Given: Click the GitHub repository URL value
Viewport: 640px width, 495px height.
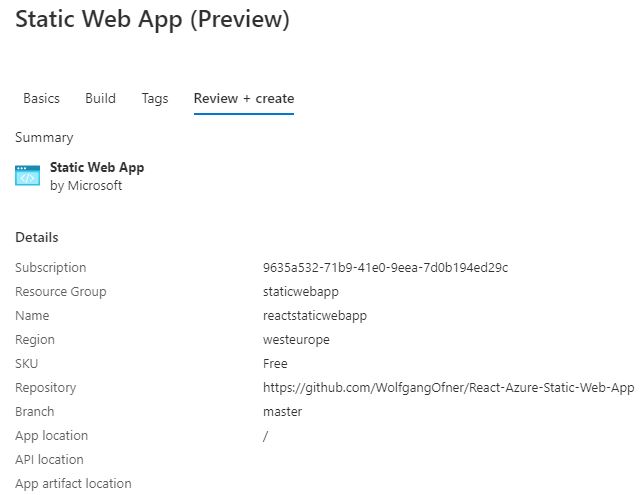Looking at the screenshot, I should (449, 388).
